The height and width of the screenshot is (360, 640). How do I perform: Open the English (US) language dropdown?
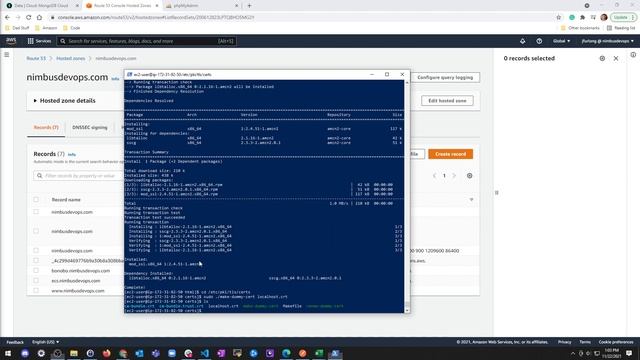[45, 342]
